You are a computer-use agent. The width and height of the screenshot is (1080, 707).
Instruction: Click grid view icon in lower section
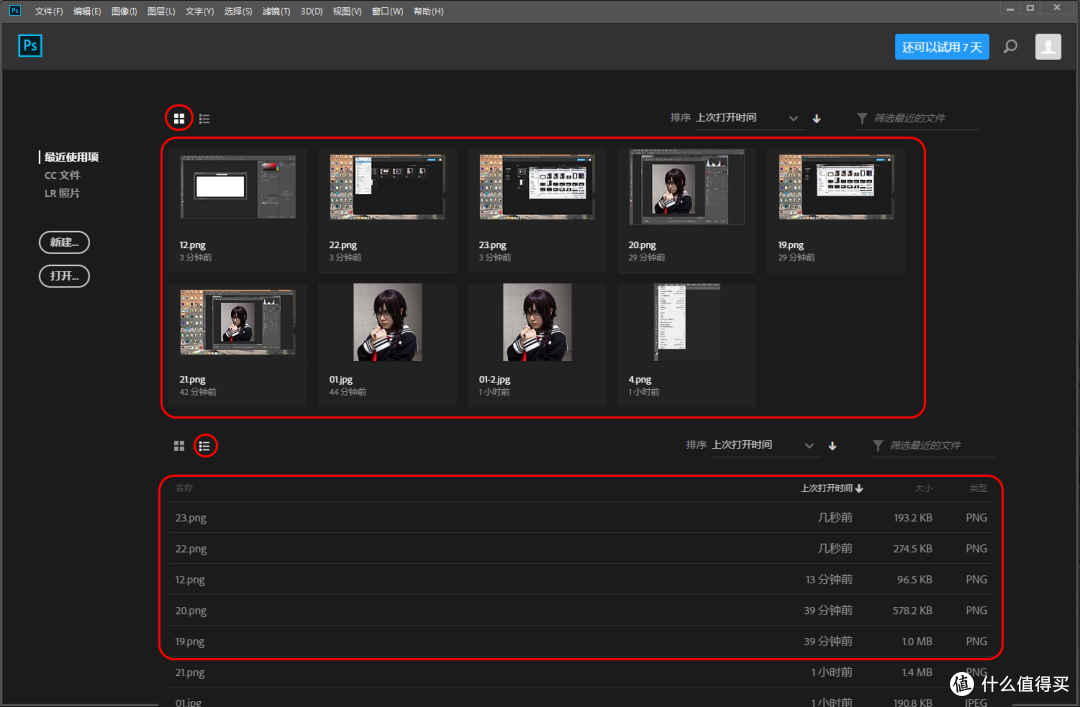(179, 445)
